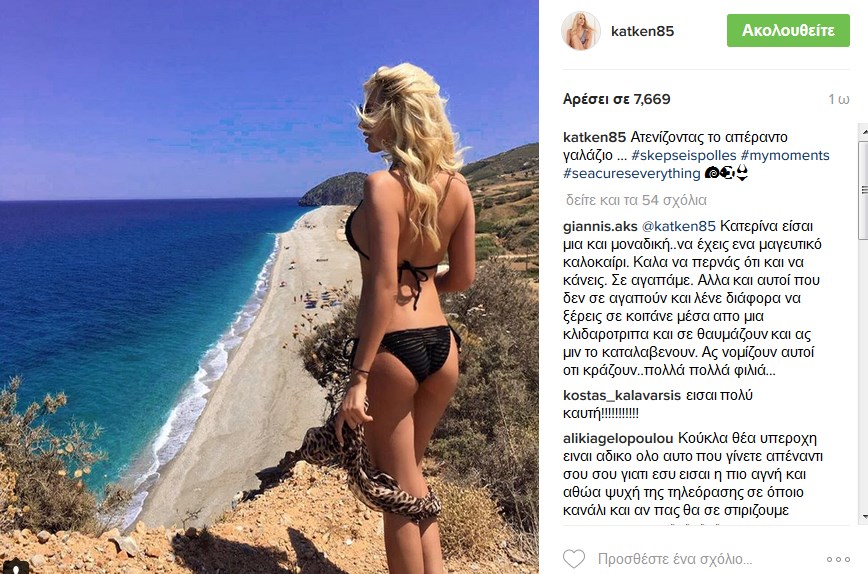
Task: Click the @katken85 mention in comment
Action: pos(679,226)
